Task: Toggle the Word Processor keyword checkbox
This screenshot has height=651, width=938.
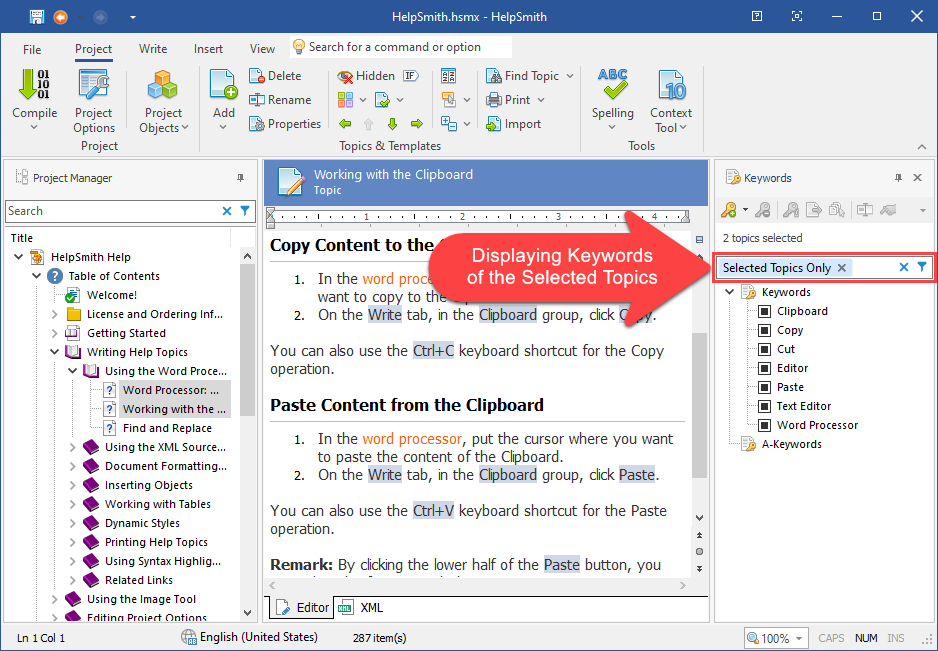Action: (x=765, y=425)
